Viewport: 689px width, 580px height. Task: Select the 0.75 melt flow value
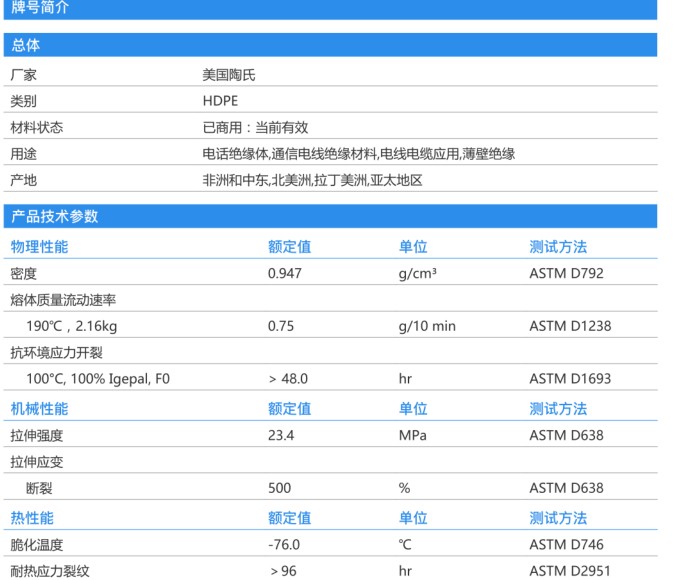tap(281, 326)
